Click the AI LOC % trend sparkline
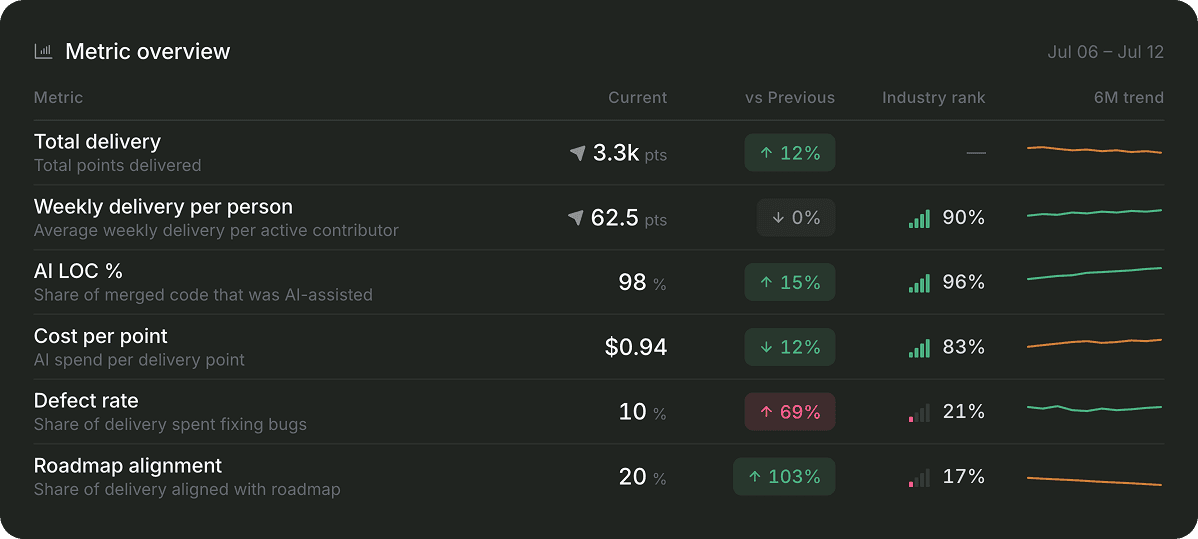1198x539 pixels. 1095,274
